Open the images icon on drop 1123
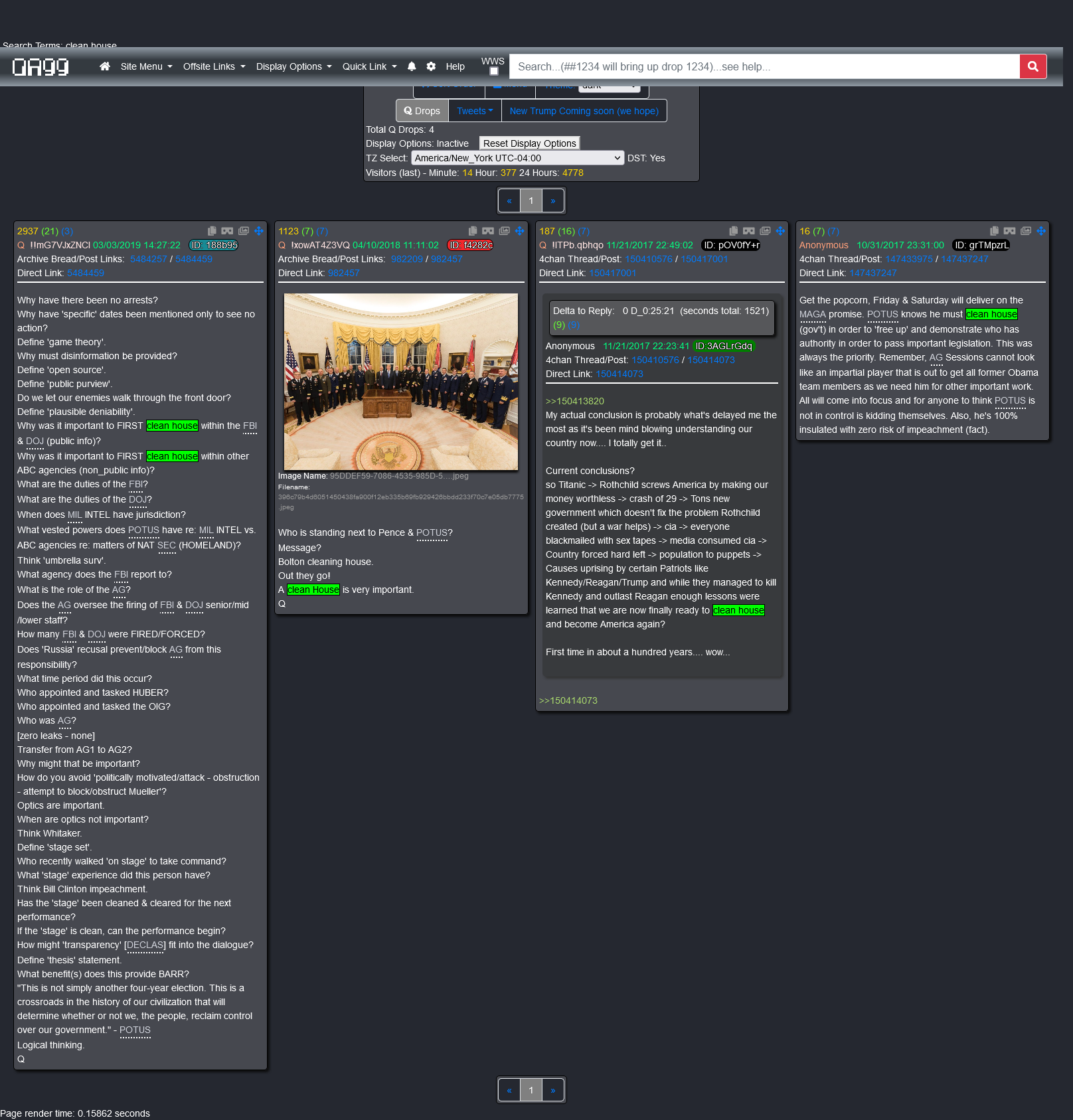This screenshot has height=1120, width=1073. point(505,231)
